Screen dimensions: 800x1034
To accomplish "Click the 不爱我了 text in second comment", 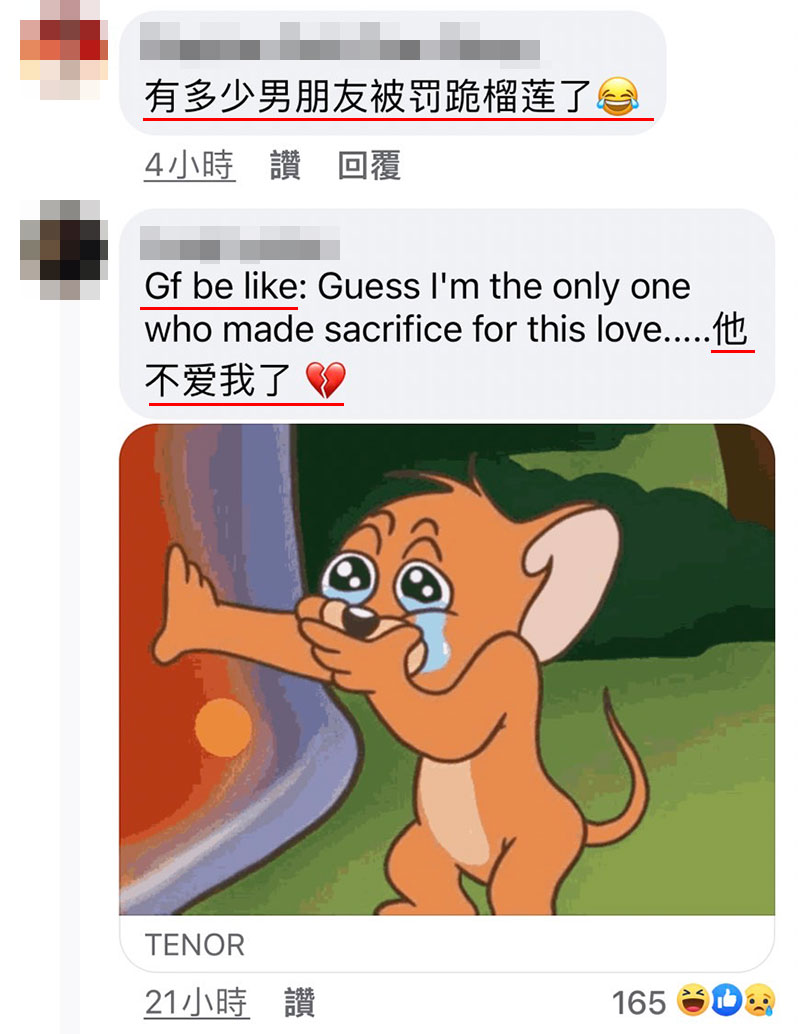I will click(x=218, y=380).
